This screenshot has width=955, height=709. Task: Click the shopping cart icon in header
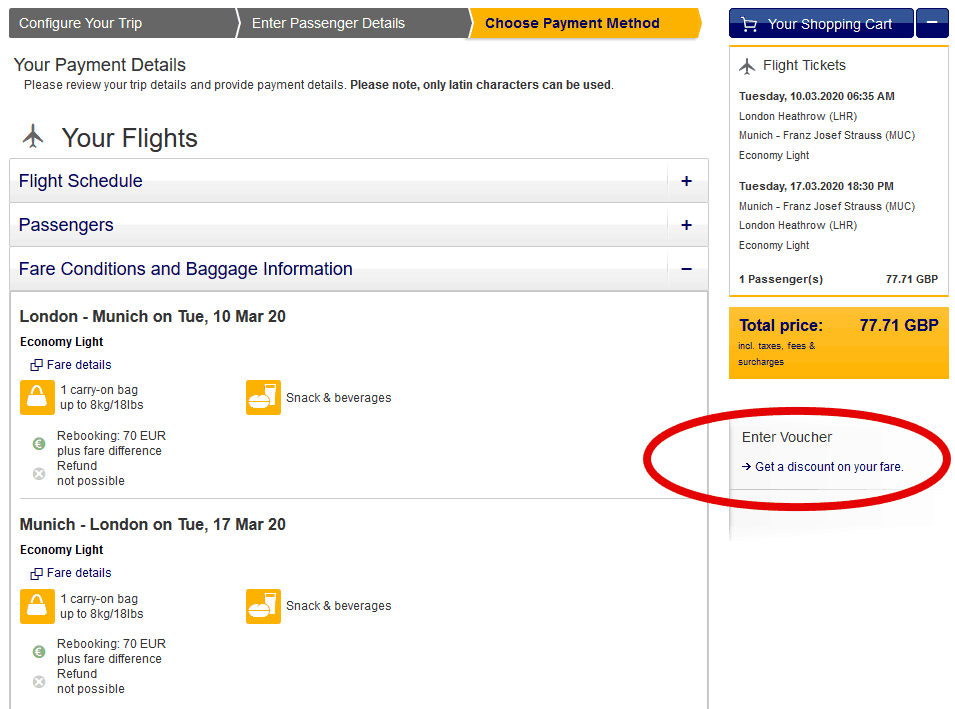[749, 22]
